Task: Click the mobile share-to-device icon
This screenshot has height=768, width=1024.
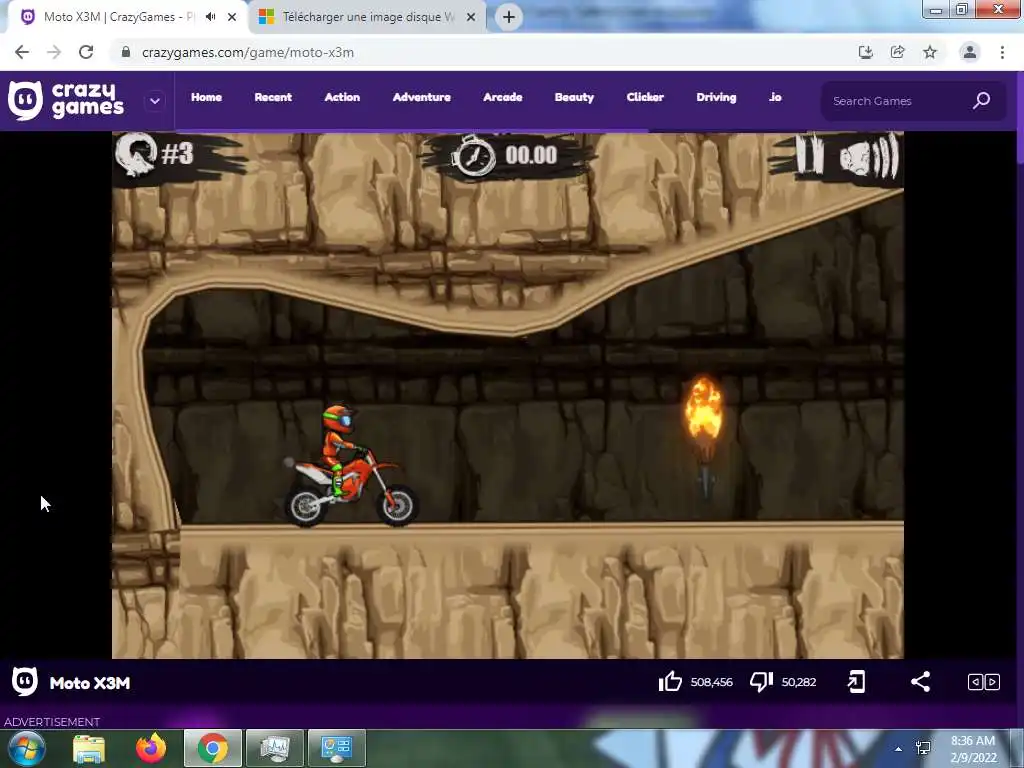Action: (856, 682)
